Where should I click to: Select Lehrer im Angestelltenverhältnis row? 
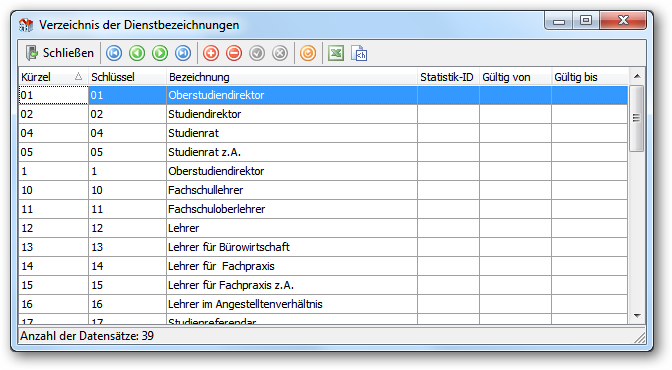[323, 304]
